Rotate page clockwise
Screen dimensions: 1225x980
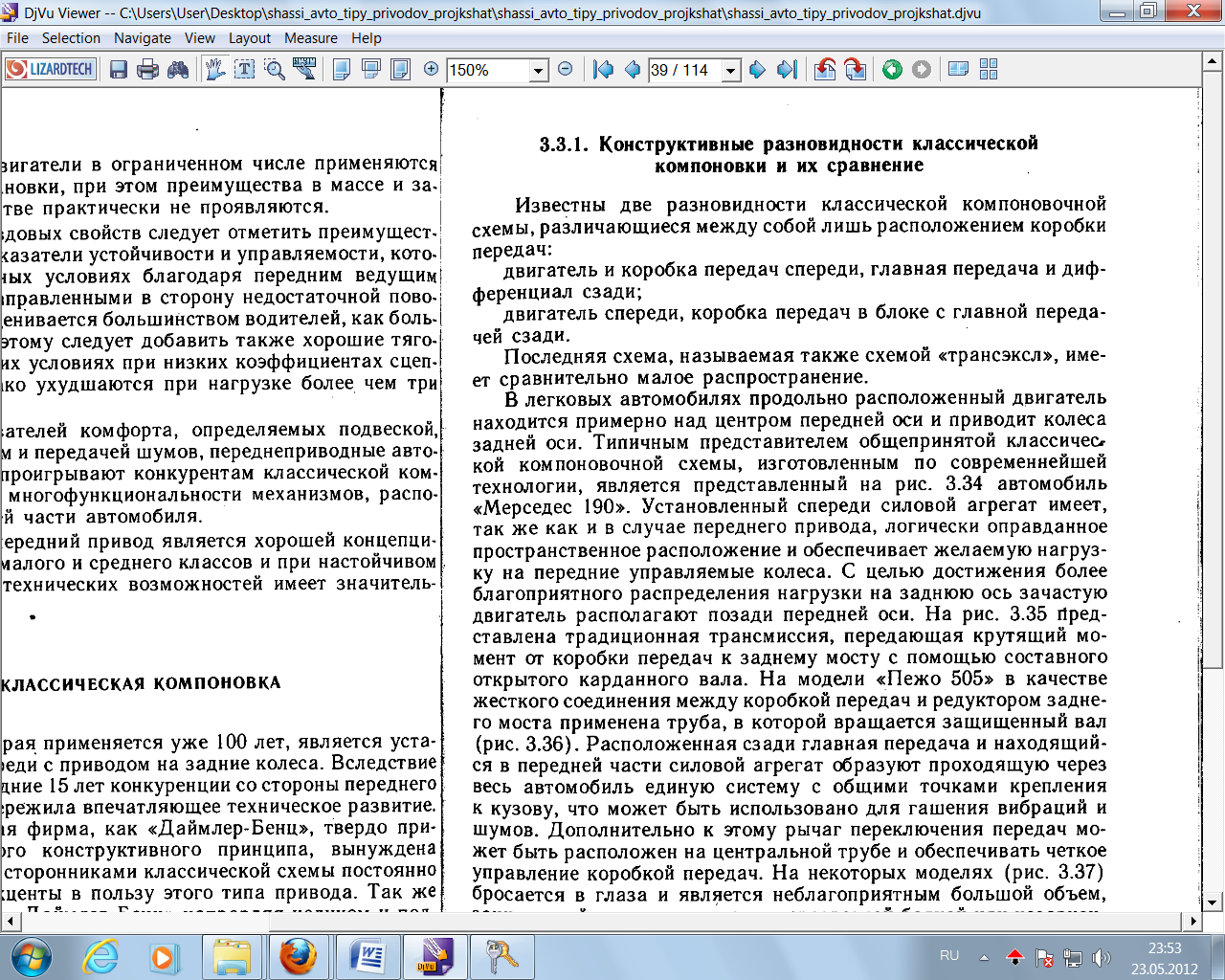coord(856,70)
